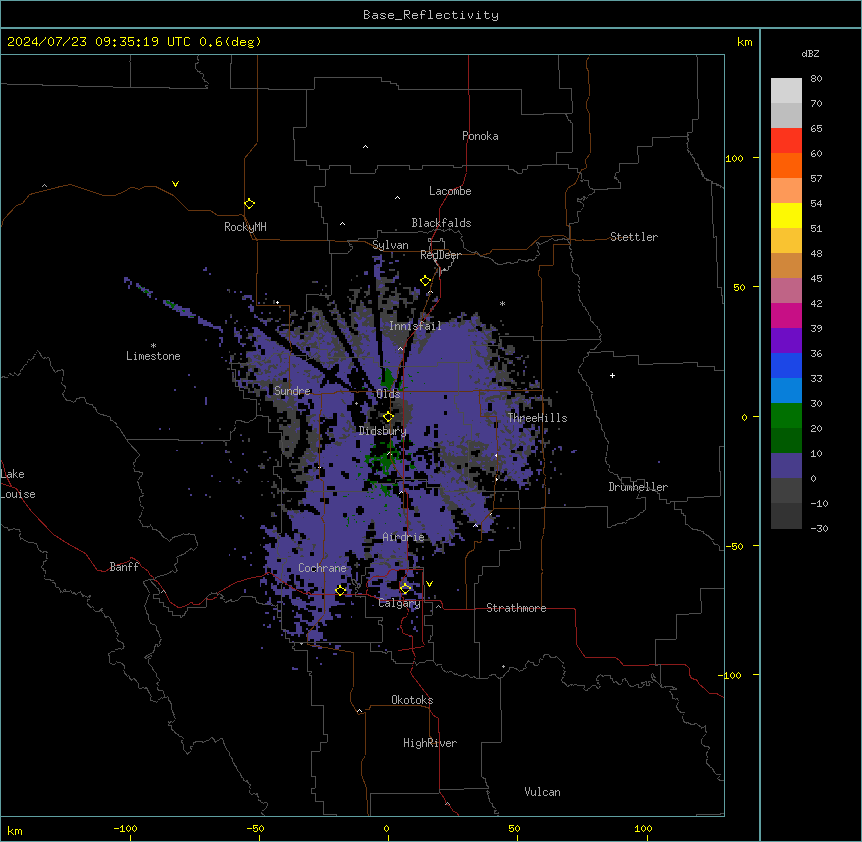
Task: Pick the bright yellow 51-54 dBZ swatch
Action: [x=786, y=215]
